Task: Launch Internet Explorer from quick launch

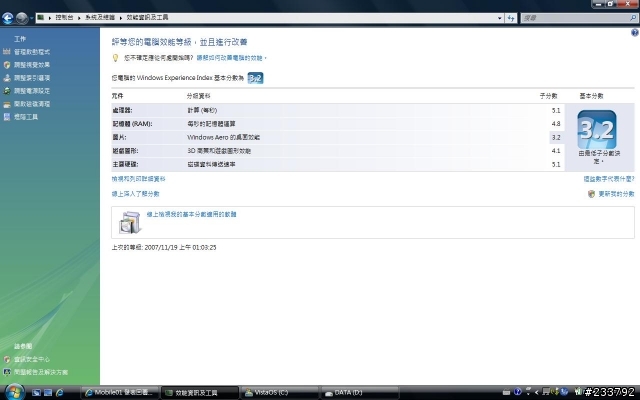Action: [x=60, y=393]
